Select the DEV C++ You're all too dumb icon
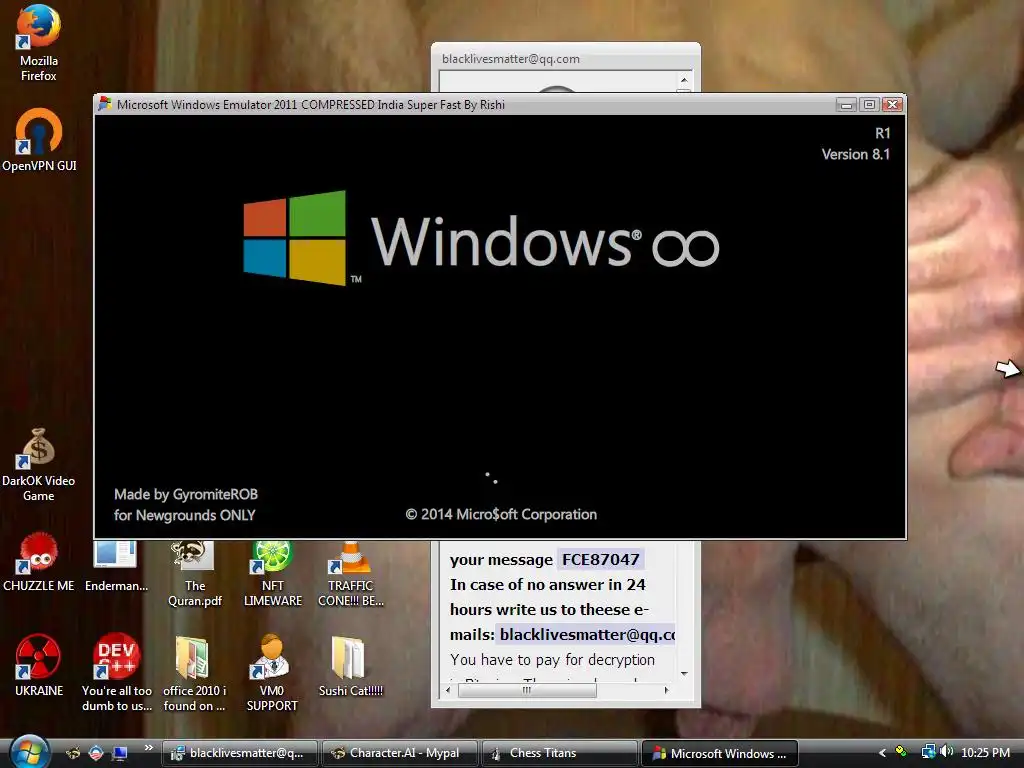Viewport: 1024px width, 768px height. pyautogui.click(x=116, y=672)
